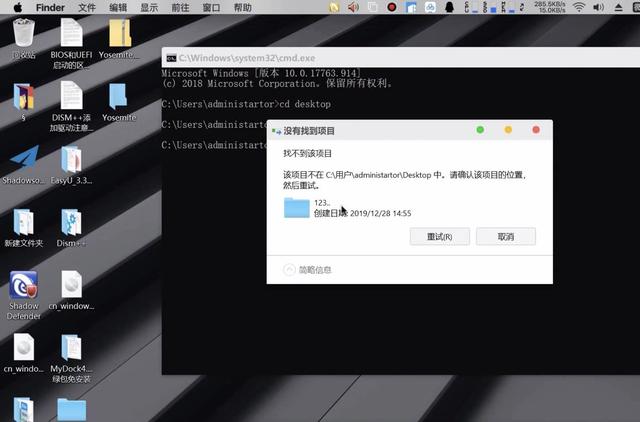Select the 123 folder item in dialog
Screen dimensions: 640x422
tap(297, 207)
